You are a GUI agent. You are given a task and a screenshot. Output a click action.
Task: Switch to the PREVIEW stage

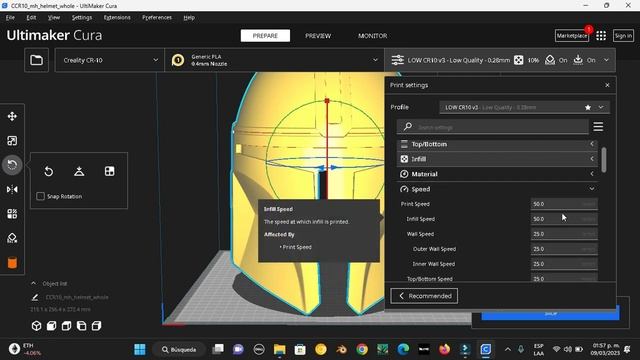pyautogui.click(x=318, y=36)
